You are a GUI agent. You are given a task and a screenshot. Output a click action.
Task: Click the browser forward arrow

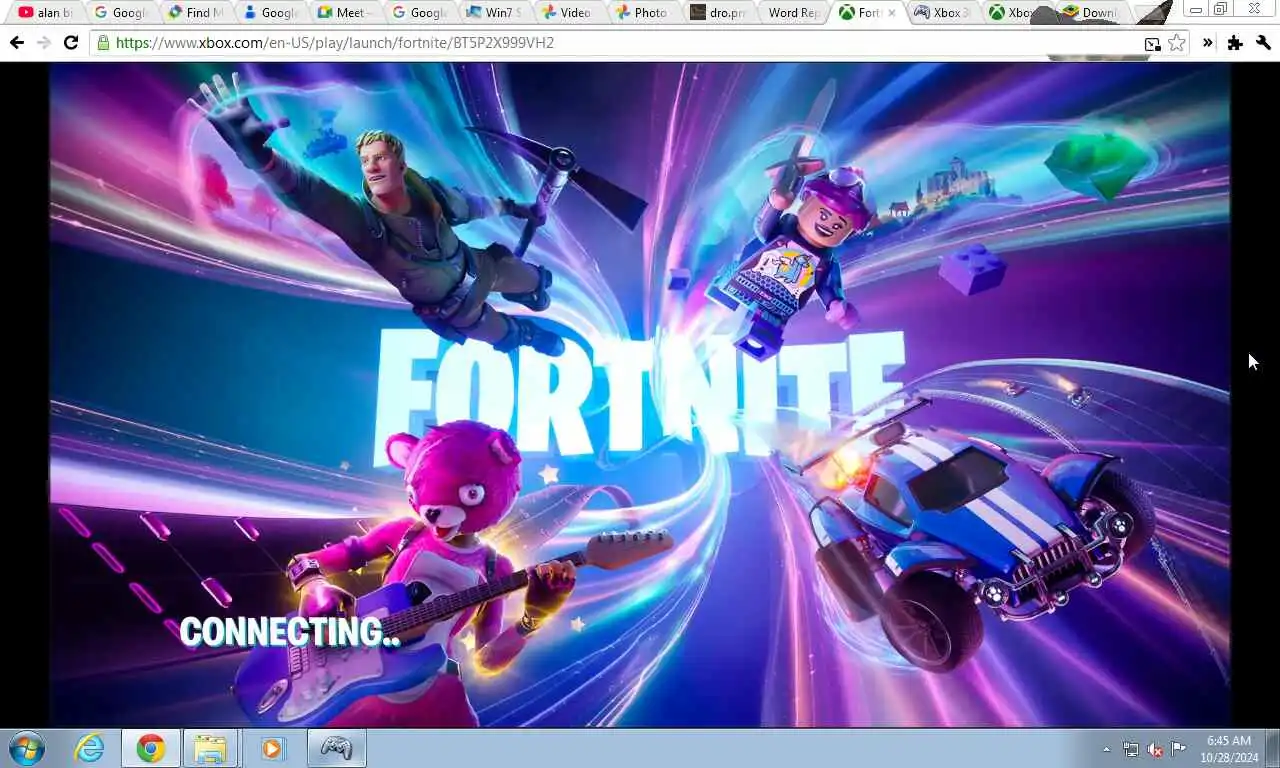point(43,43)
